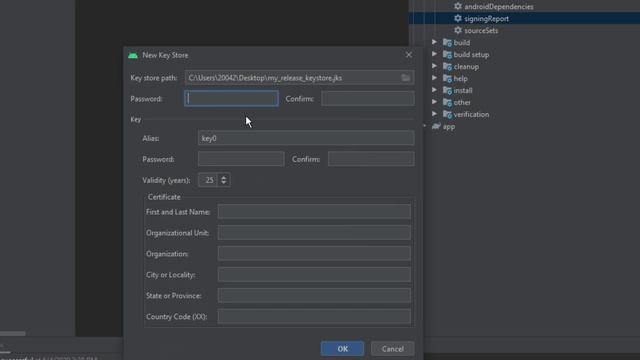Select the install tree row label
The width and height of the screenshot is (640, 360).
(463, 91)
